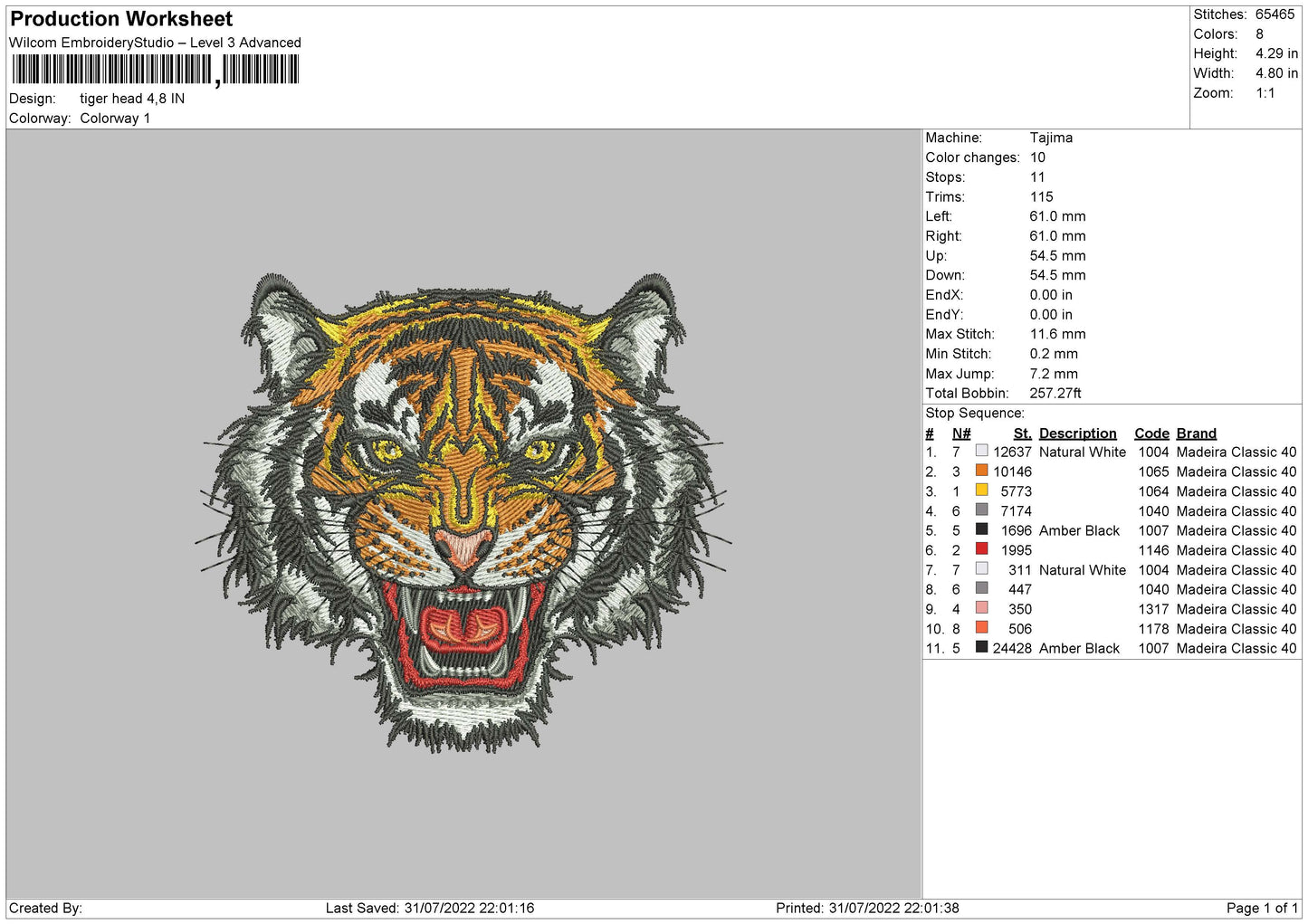Image resolution: width=1308 pixels, height=924 pixels.
Task: Click the Max Jump value '7.2 mm'
Action: [1054, 374]
